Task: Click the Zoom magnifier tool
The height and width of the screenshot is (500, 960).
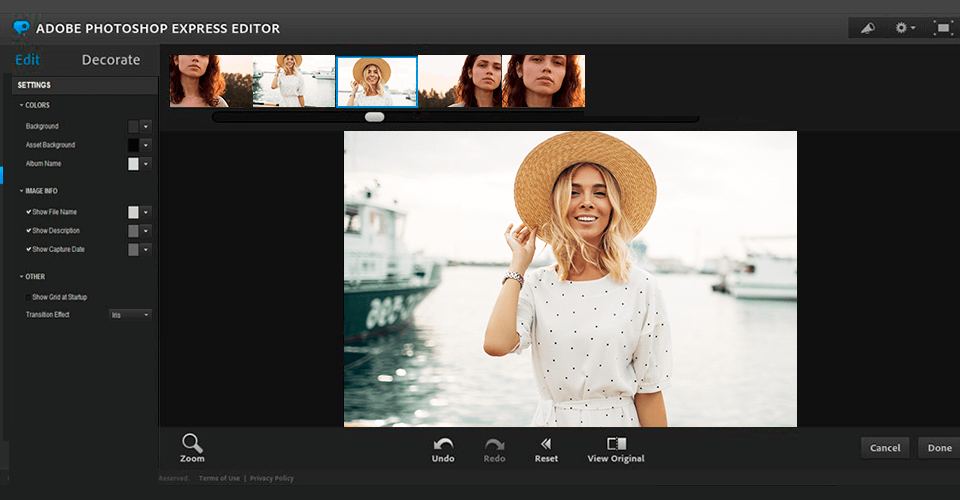Action: click(192, 448)
